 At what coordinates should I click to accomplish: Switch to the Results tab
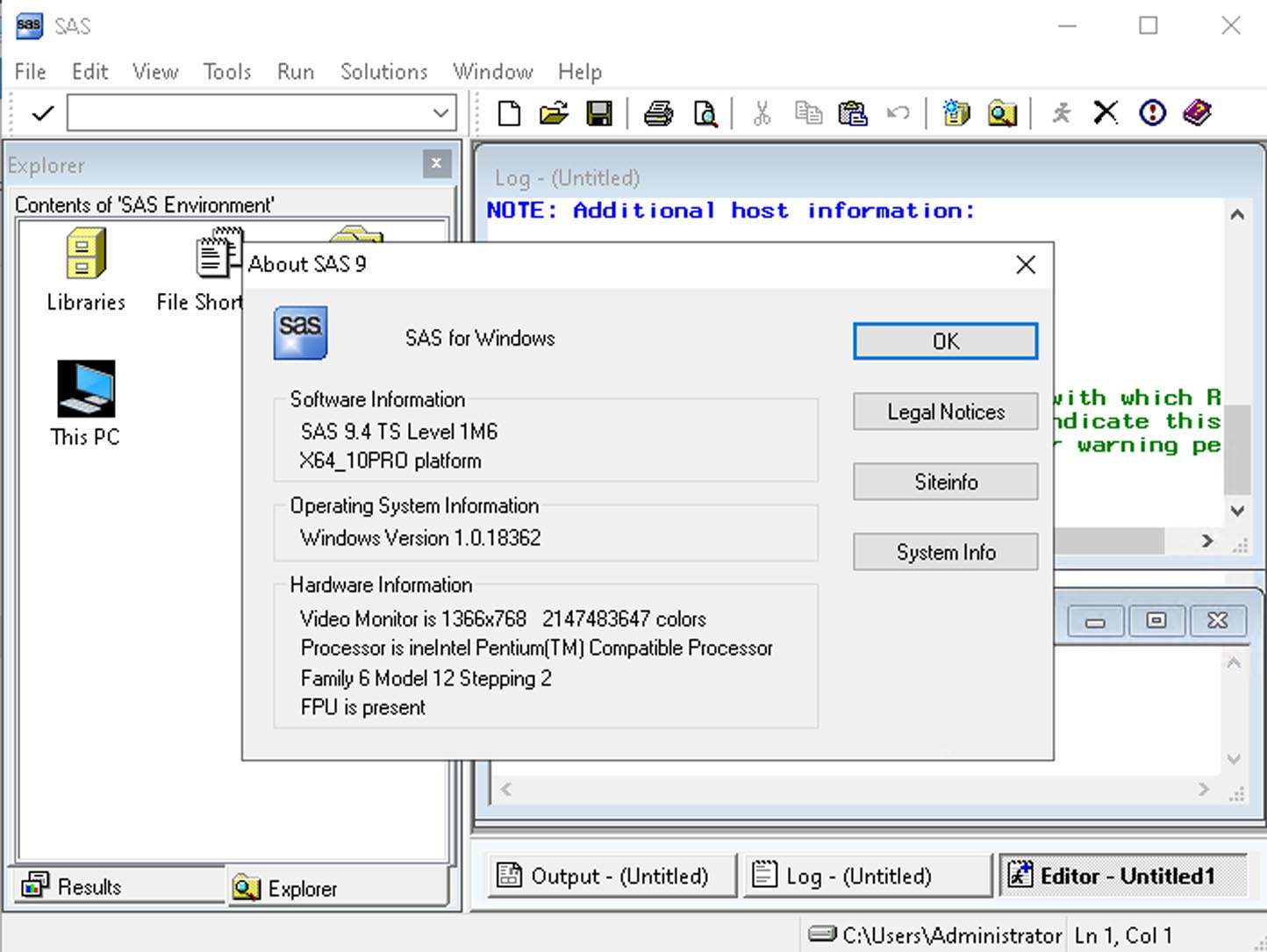click(x=75, y=886)
